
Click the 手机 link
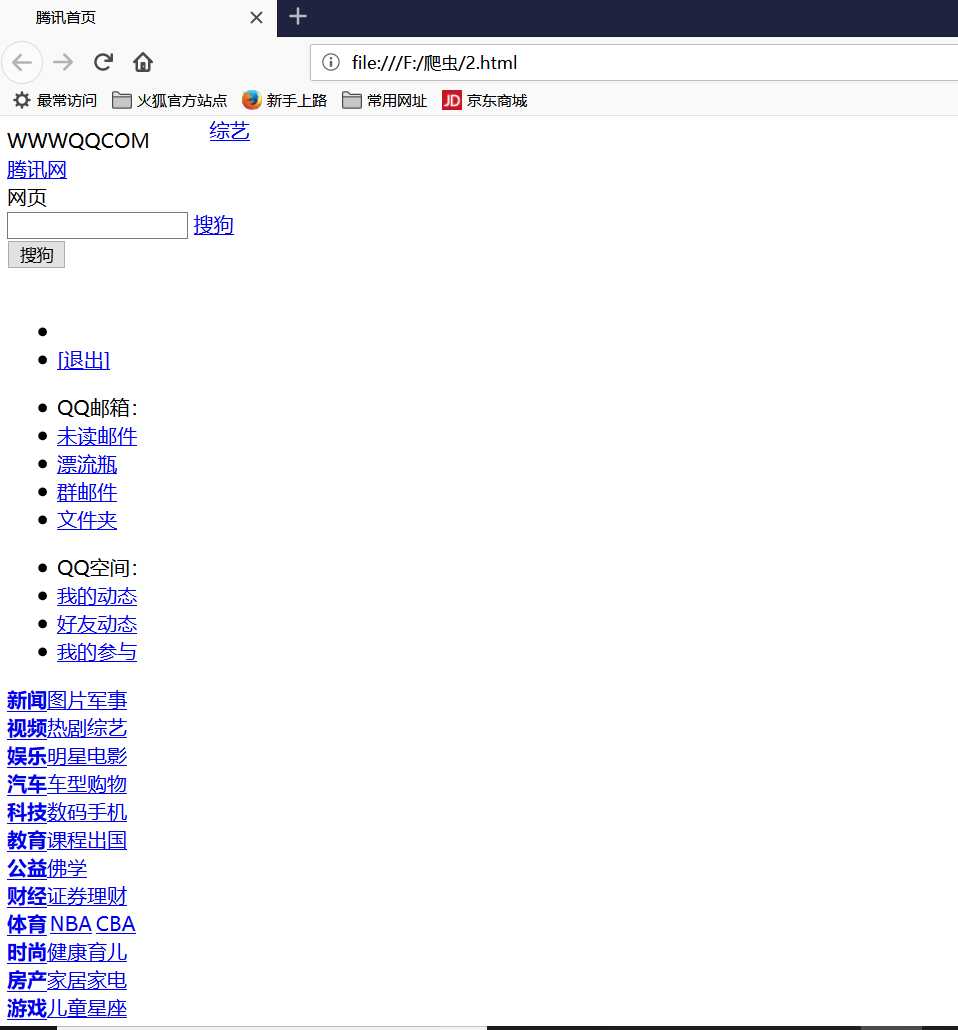(x=107, y=813)
